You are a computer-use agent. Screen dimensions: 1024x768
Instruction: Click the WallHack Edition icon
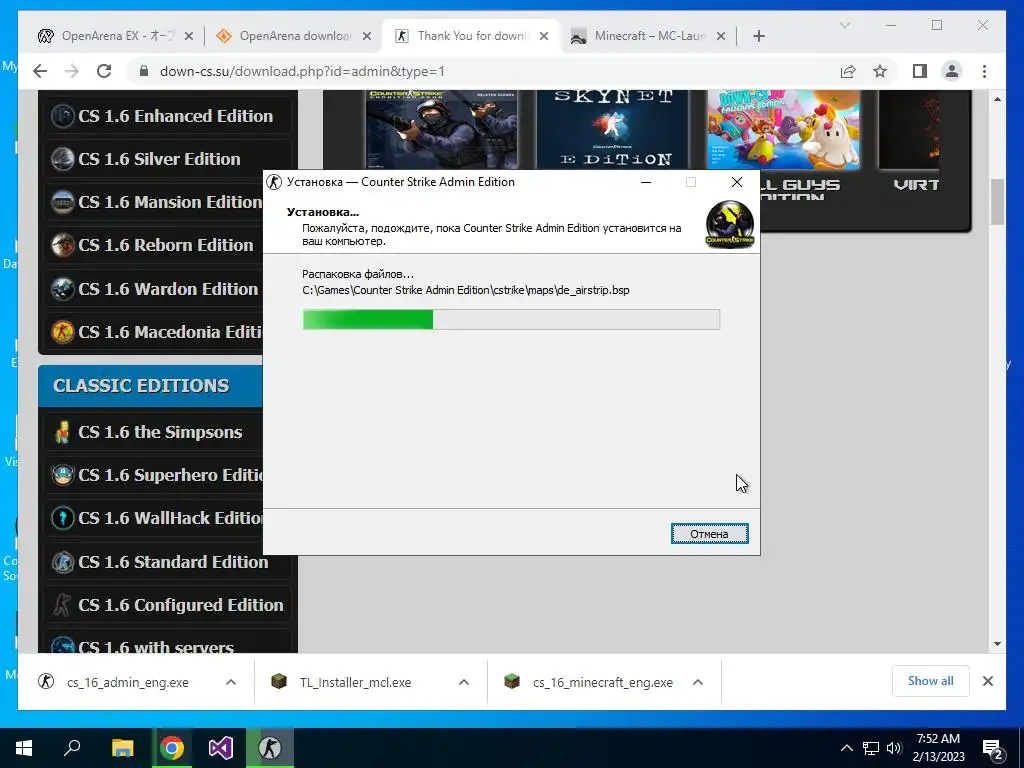63,519
